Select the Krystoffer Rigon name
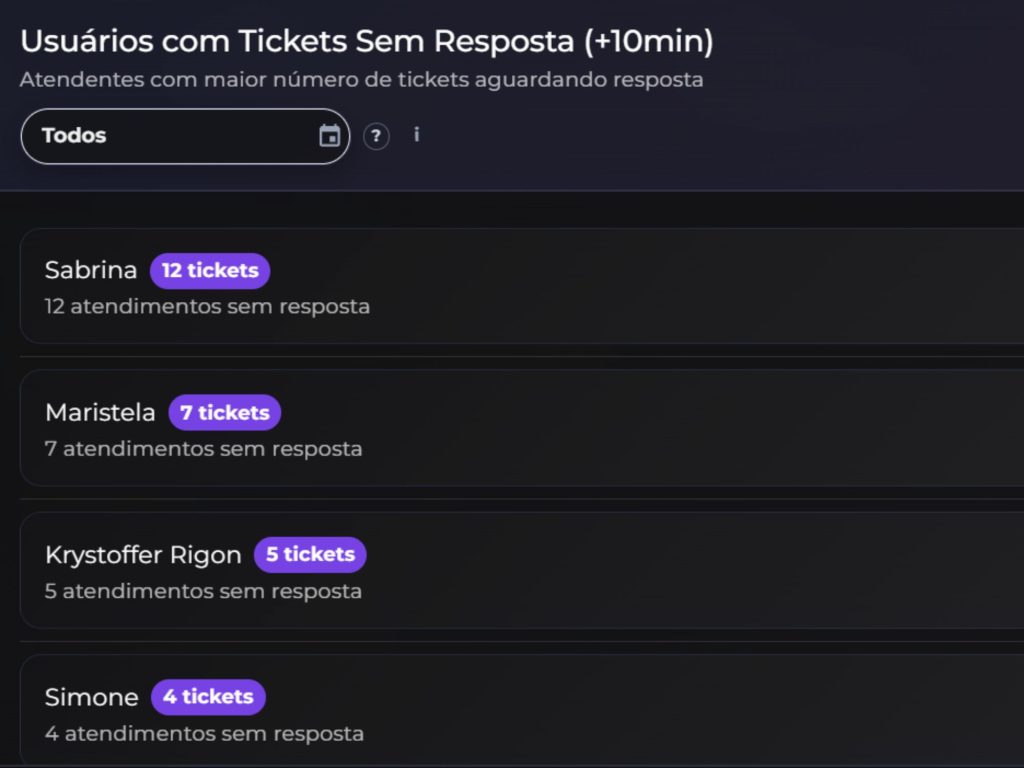Image resolution: width=1024 pixels, height=768 pixels. [143, 555]
